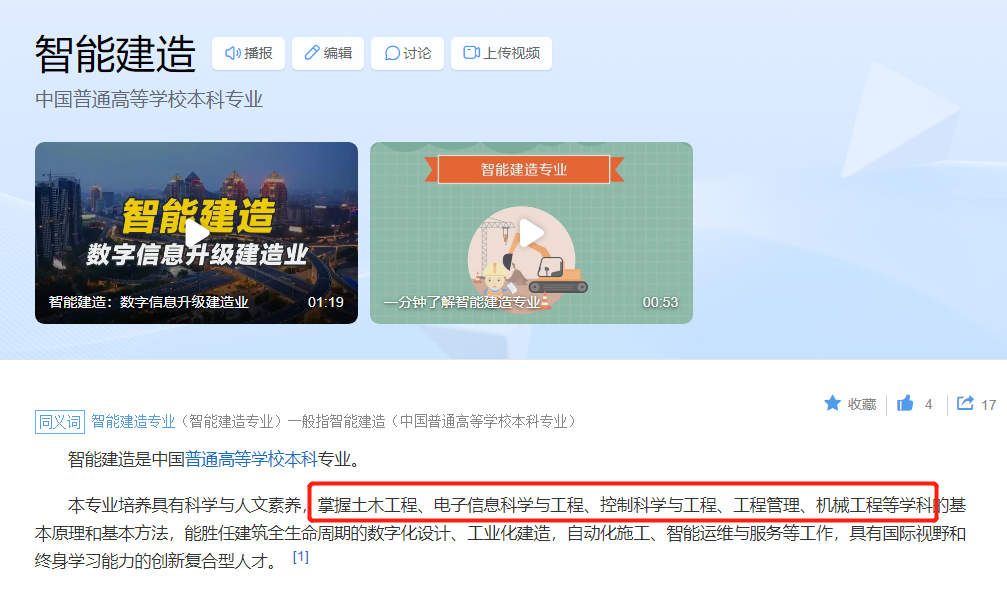
Task: Click the 收藏 text label
Action: (862, 404)
